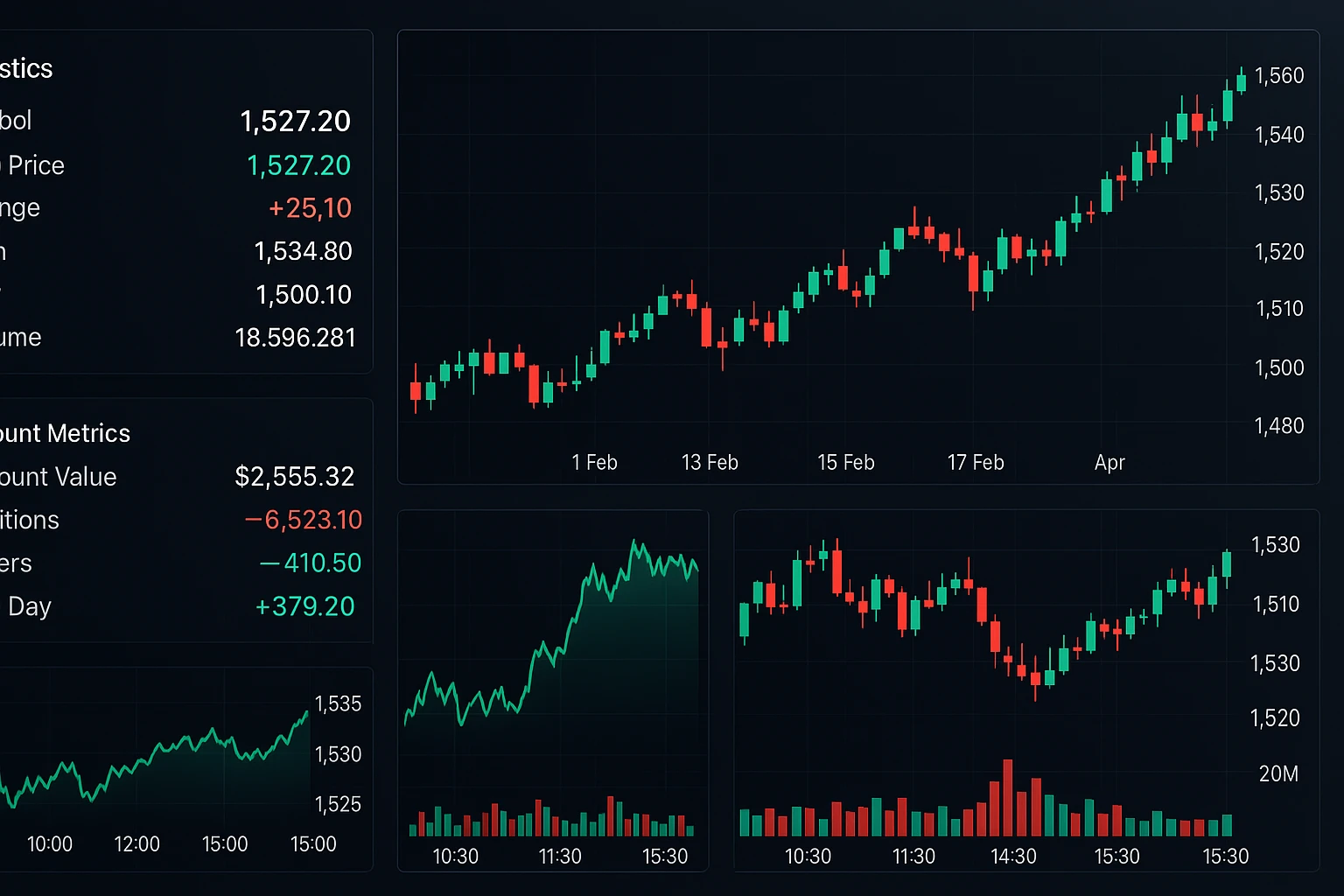Screen dimensions: 1344x896
Task: Click the 14:30 time label
Action: tap(1013, 857)
